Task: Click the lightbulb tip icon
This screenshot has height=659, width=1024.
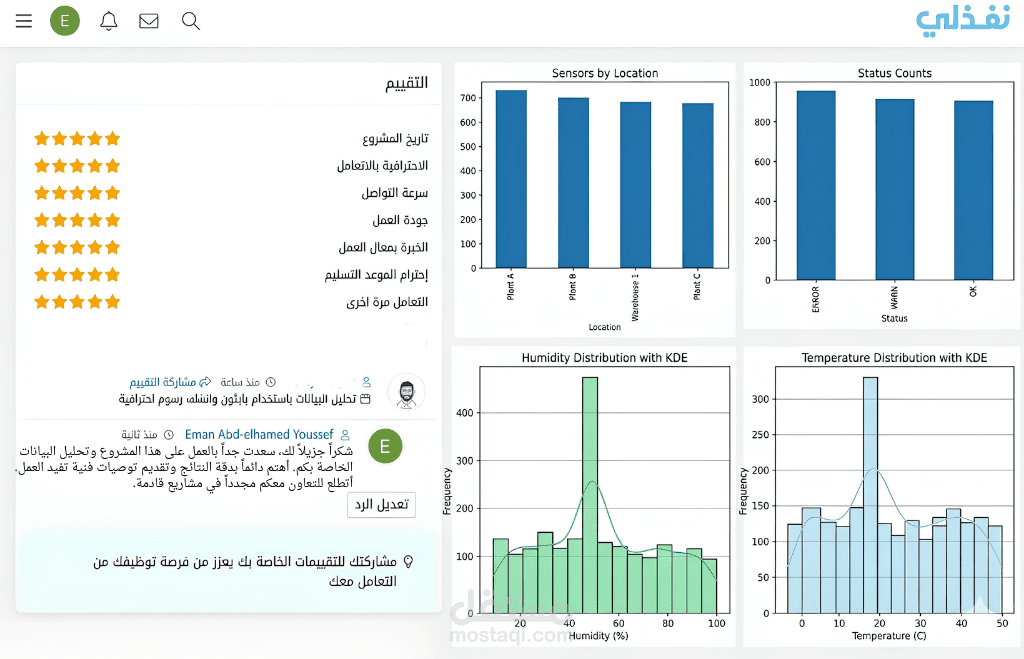Action: (408, 562)
